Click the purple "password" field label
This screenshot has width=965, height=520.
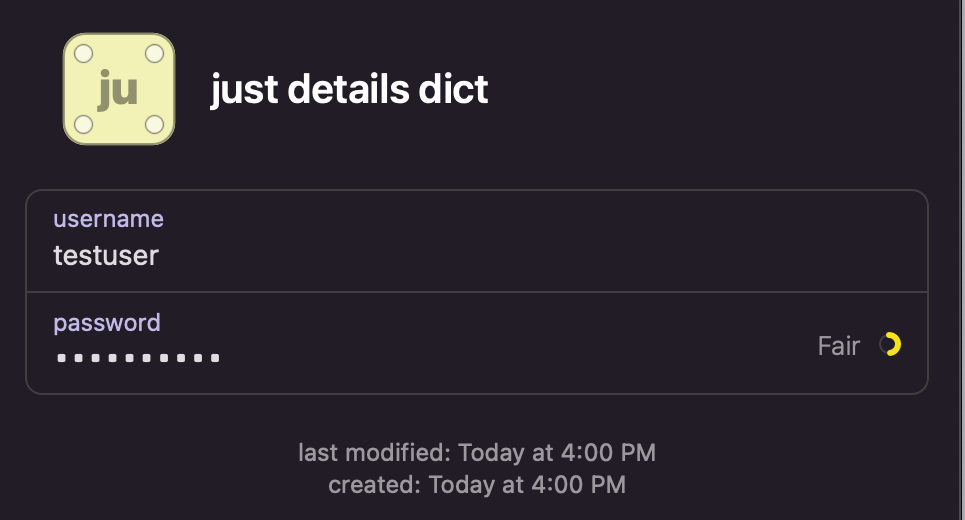107,323
